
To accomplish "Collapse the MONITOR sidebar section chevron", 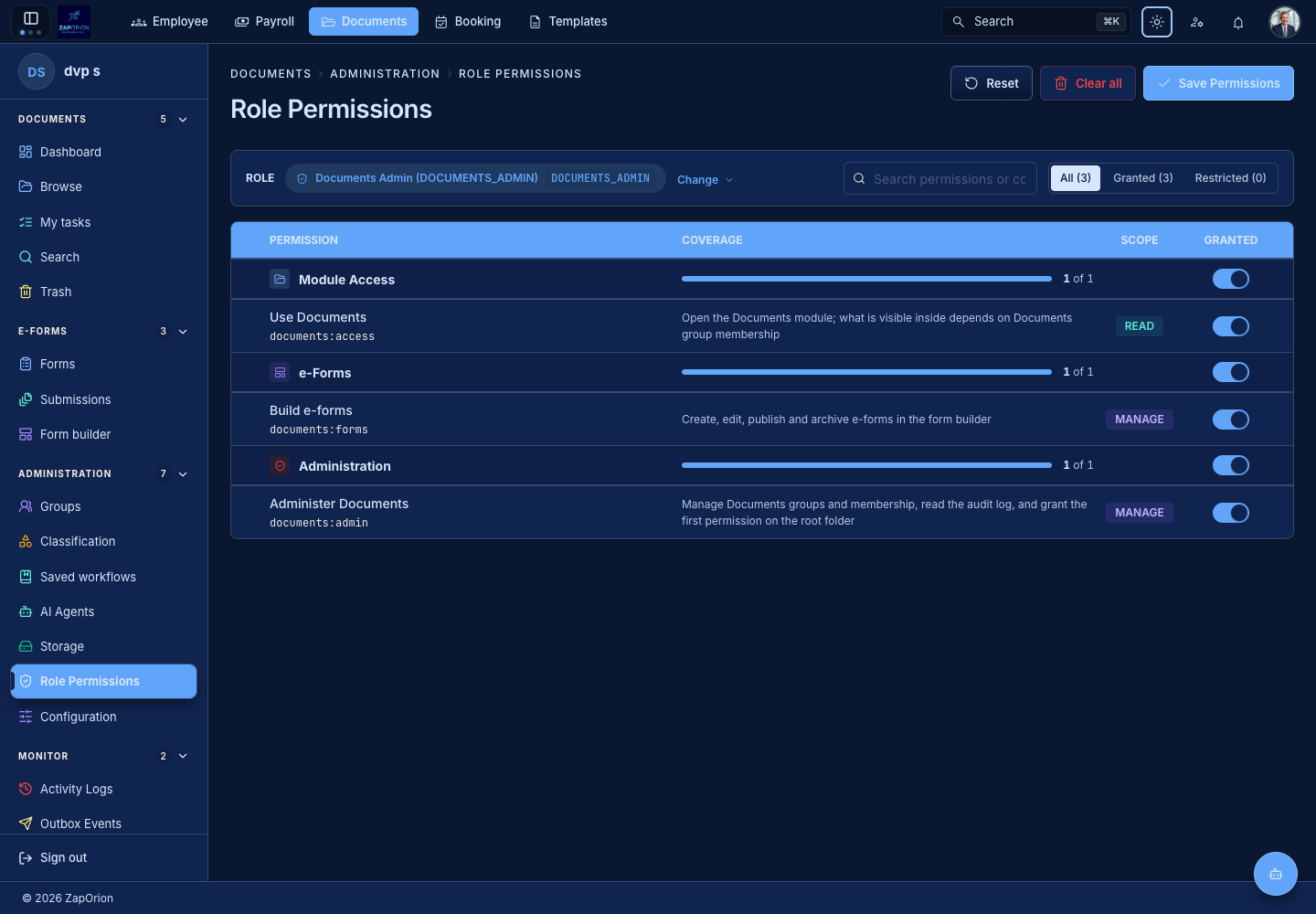I will pos(183,756).
